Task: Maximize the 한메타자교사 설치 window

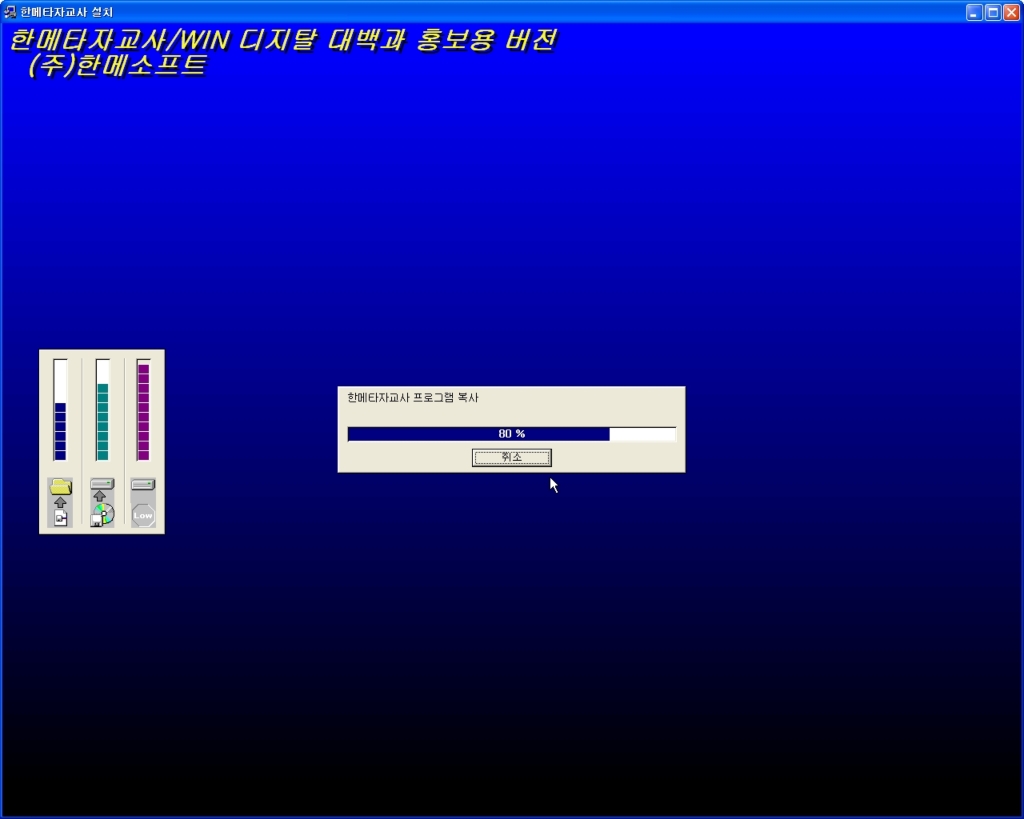Action: pos(993,12)
